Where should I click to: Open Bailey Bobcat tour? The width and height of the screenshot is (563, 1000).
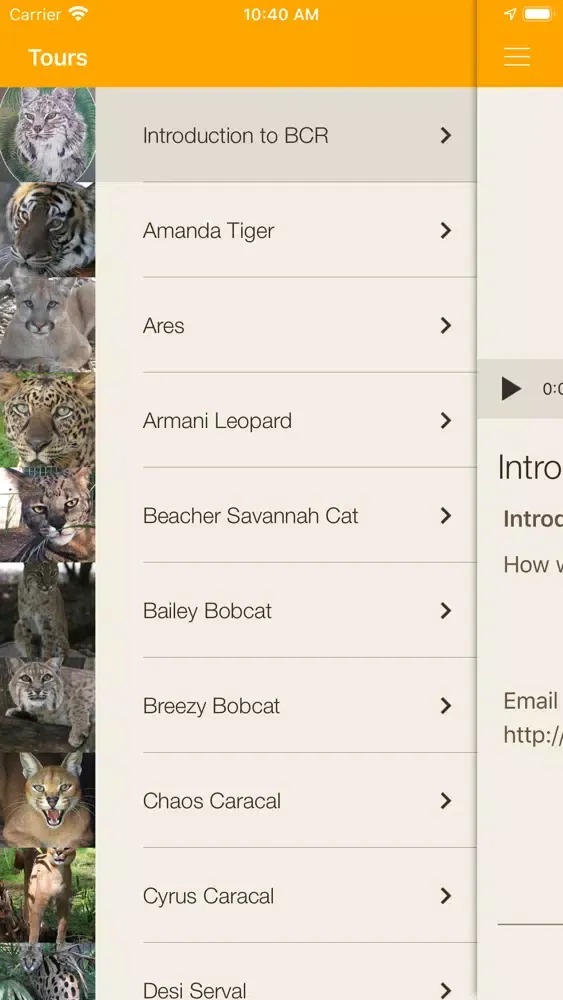[x=238, y=610]
